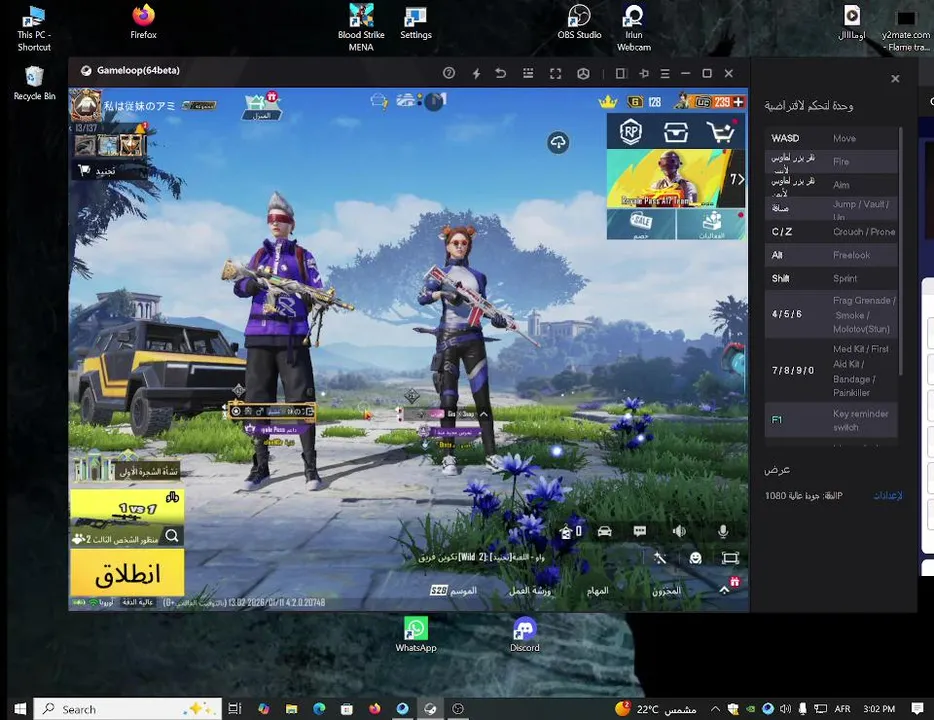
Task: Click the undo arrow icon in Gameloop titlebar
Action: [501, 73]
